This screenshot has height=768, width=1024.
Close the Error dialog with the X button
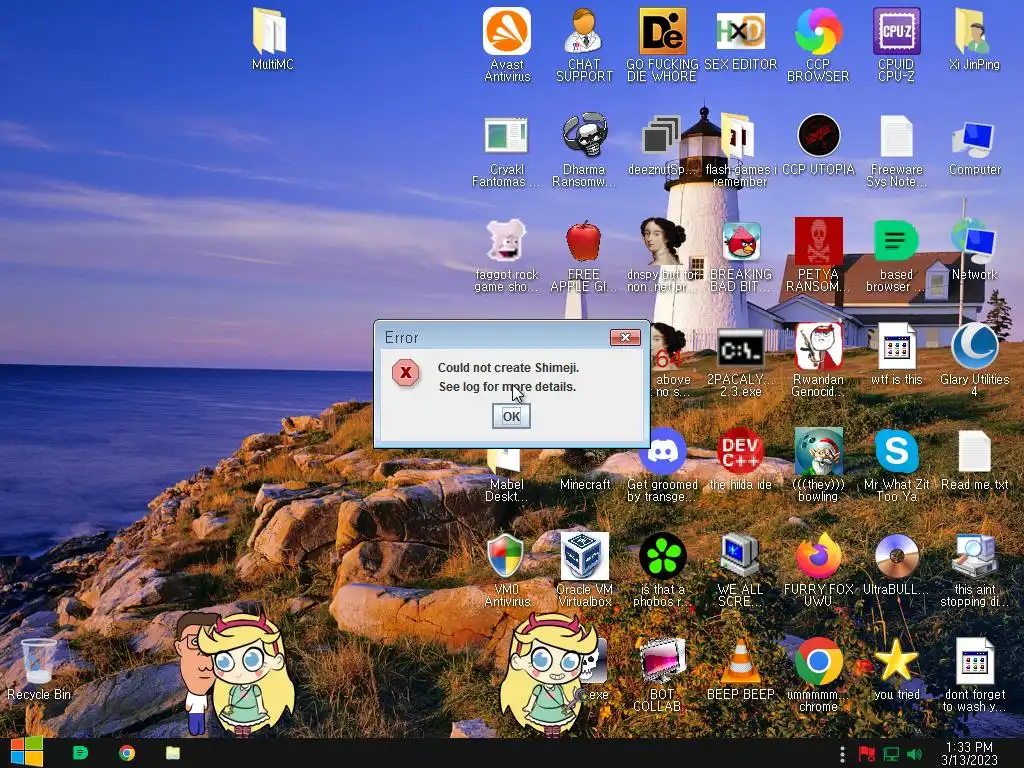[625, 337]
